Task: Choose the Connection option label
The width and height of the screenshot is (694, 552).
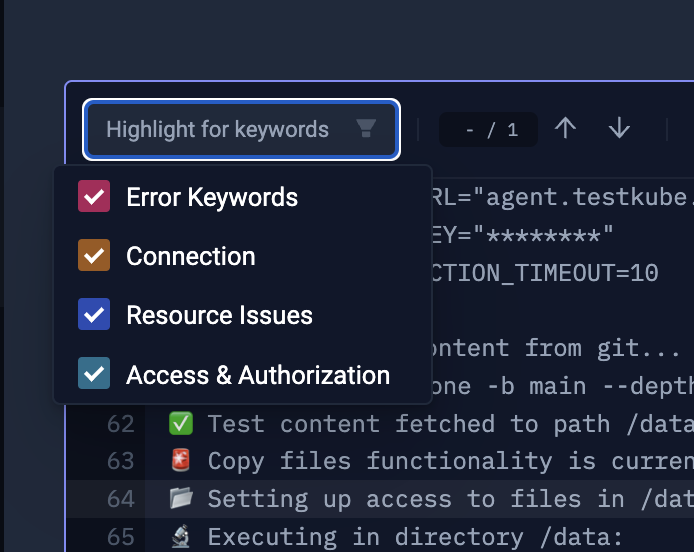Action: tap(191, 256)
